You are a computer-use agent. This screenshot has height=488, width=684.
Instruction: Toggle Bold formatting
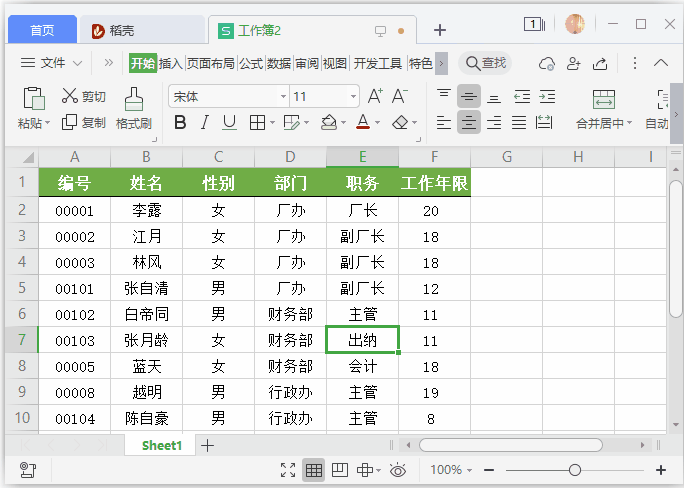point(180,123)
